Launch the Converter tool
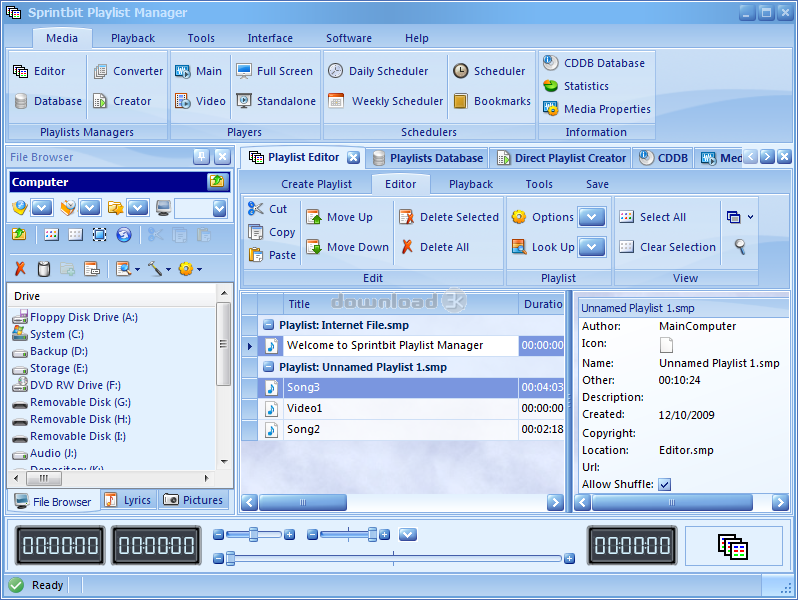This screenshot has width=798, height=600. pyautogui.click(x=128, y=71)
